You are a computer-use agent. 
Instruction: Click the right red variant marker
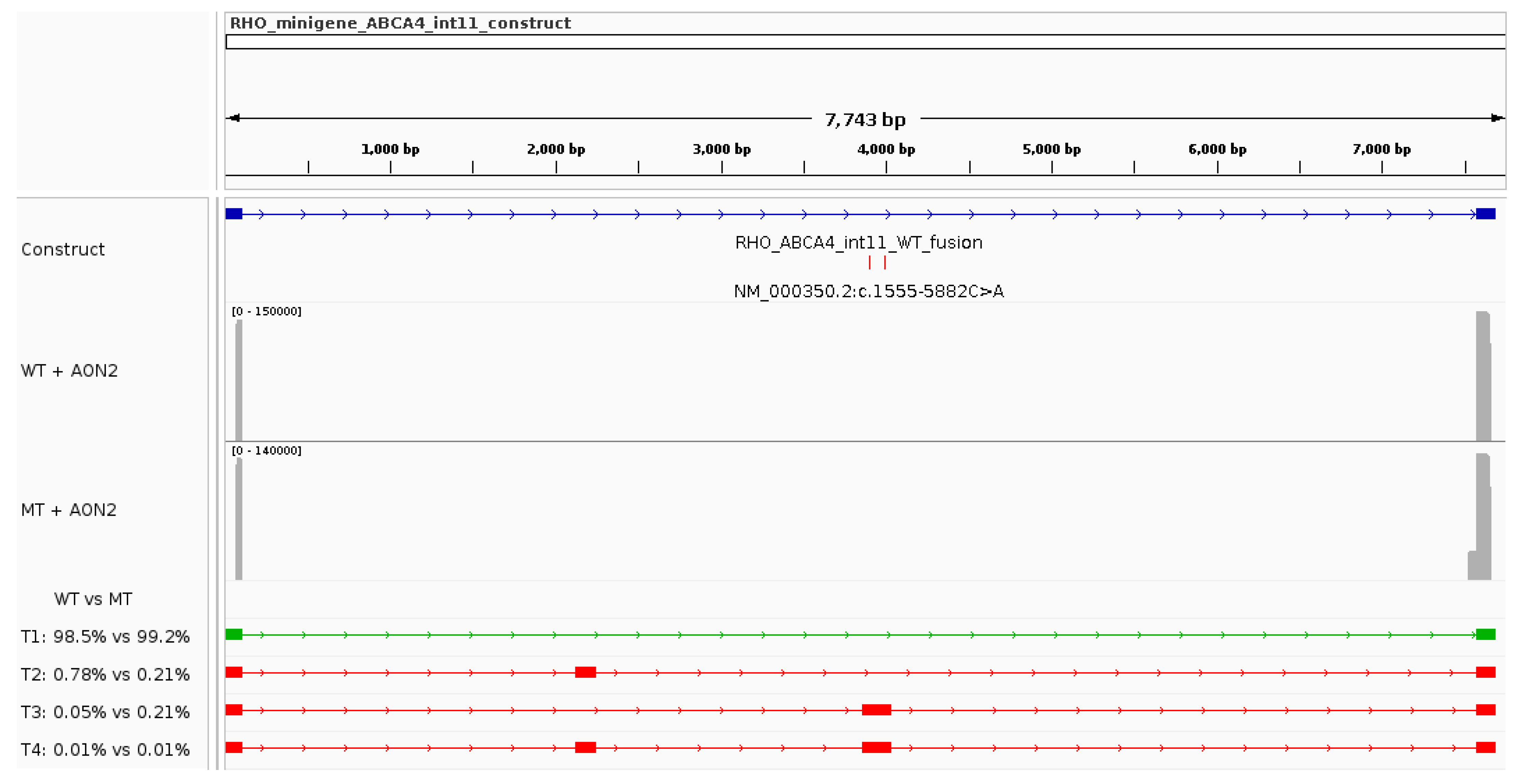coord(885,262)
